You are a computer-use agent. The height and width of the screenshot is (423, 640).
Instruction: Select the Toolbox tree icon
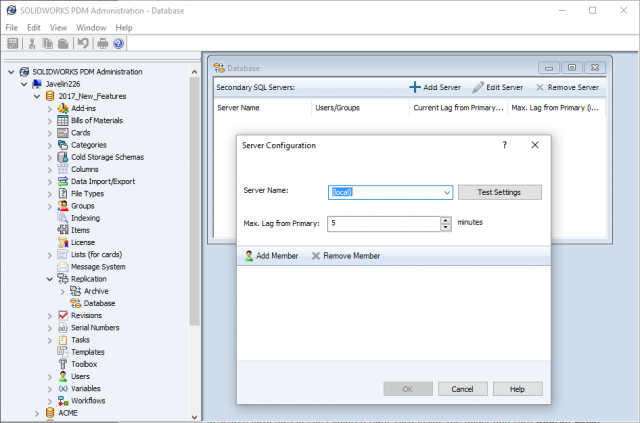point(63,364)
